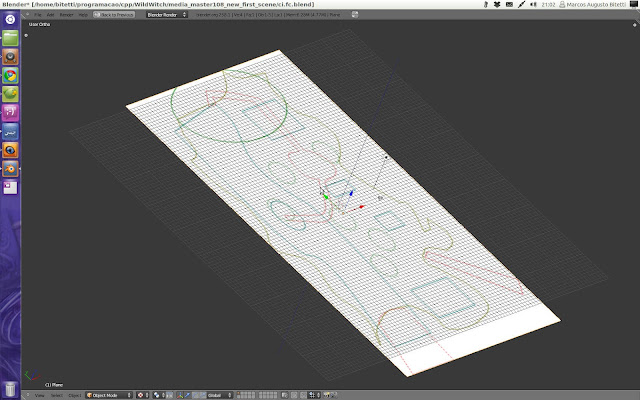This screenshot has height=400, width=640.
Task: Open the purple chat smiley app
Action: 10,113
